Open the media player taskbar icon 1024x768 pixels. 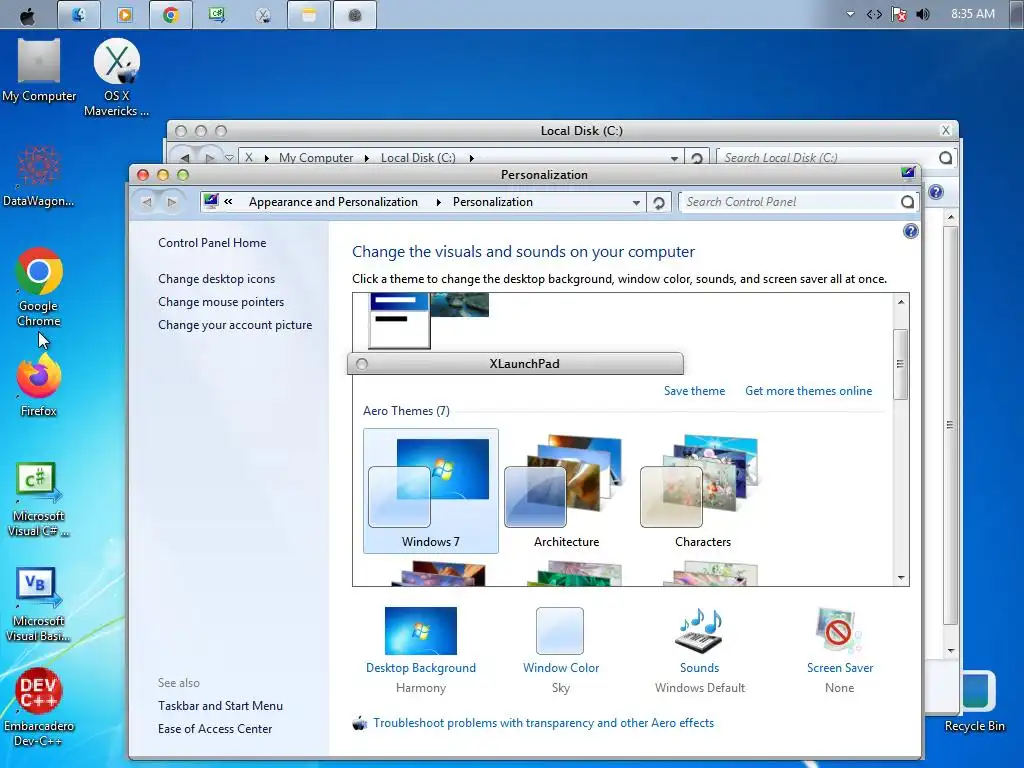point(125,14)
